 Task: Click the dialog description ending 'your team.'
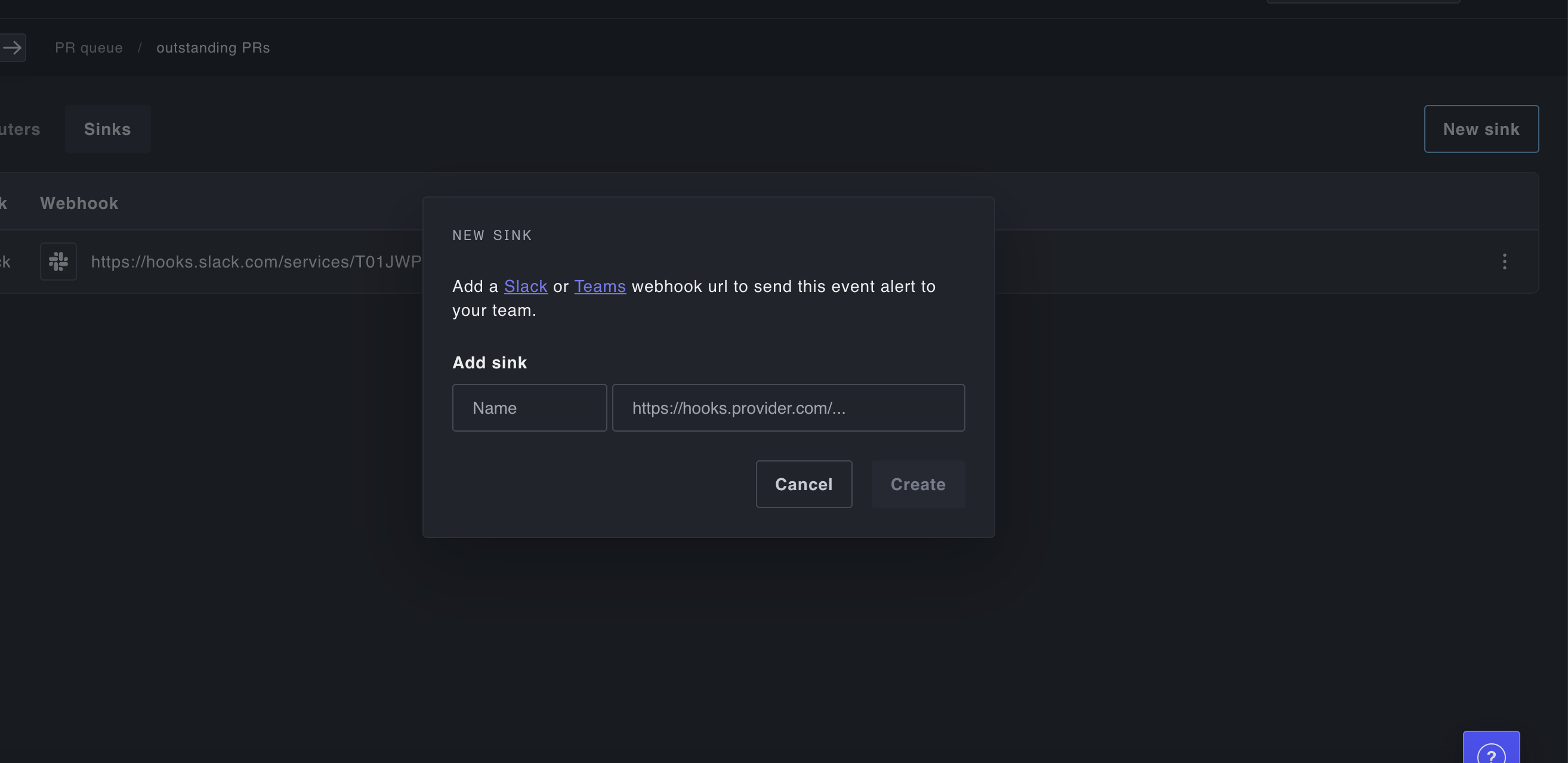point(493,310)
